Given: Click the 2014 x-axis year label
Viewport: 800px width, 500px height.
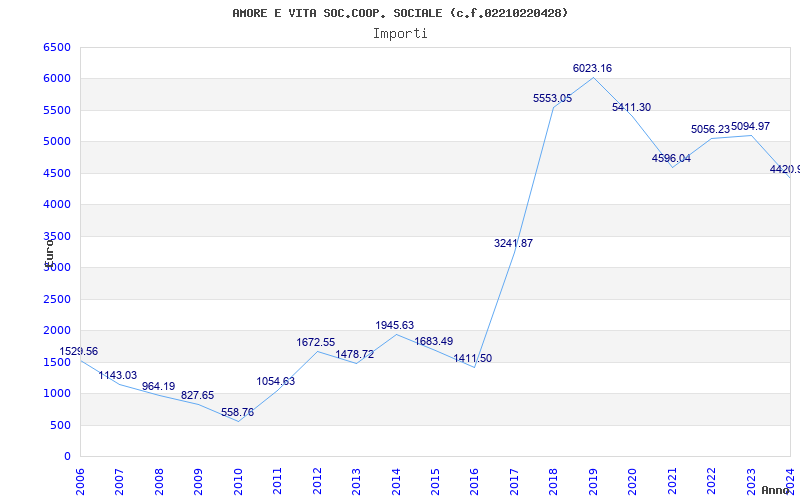Looking at the screenshot, I should click(396, 481).
